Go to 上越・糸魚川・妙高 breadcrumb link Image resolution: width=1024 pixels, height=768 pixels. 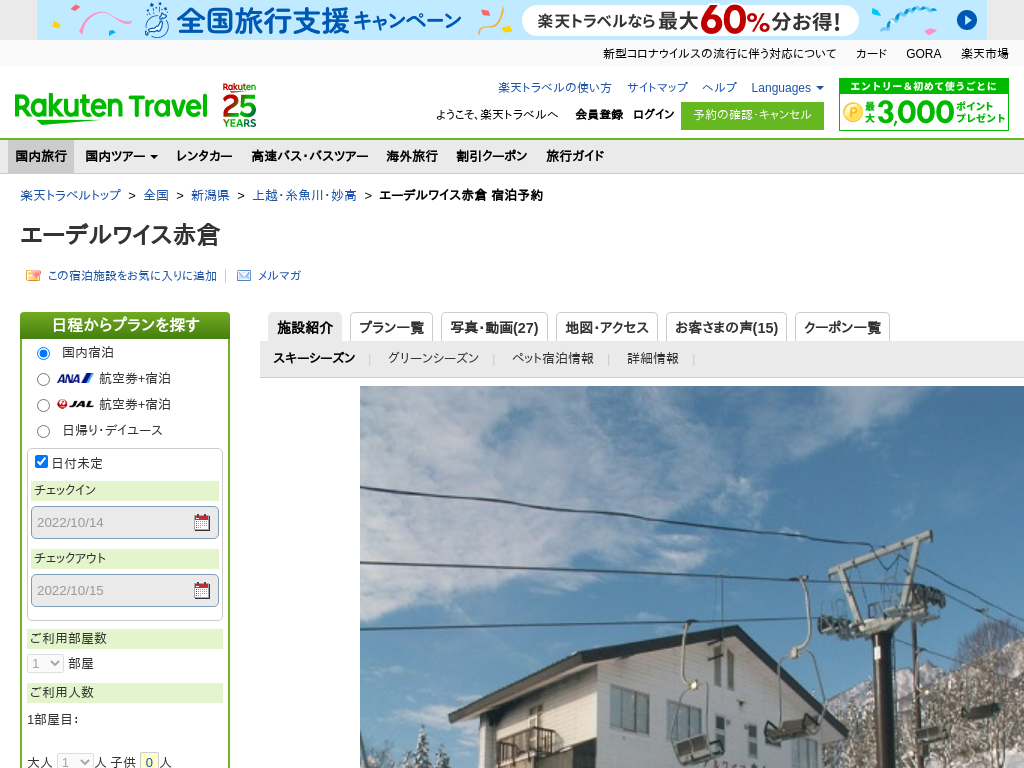click(x=305, y=195)
